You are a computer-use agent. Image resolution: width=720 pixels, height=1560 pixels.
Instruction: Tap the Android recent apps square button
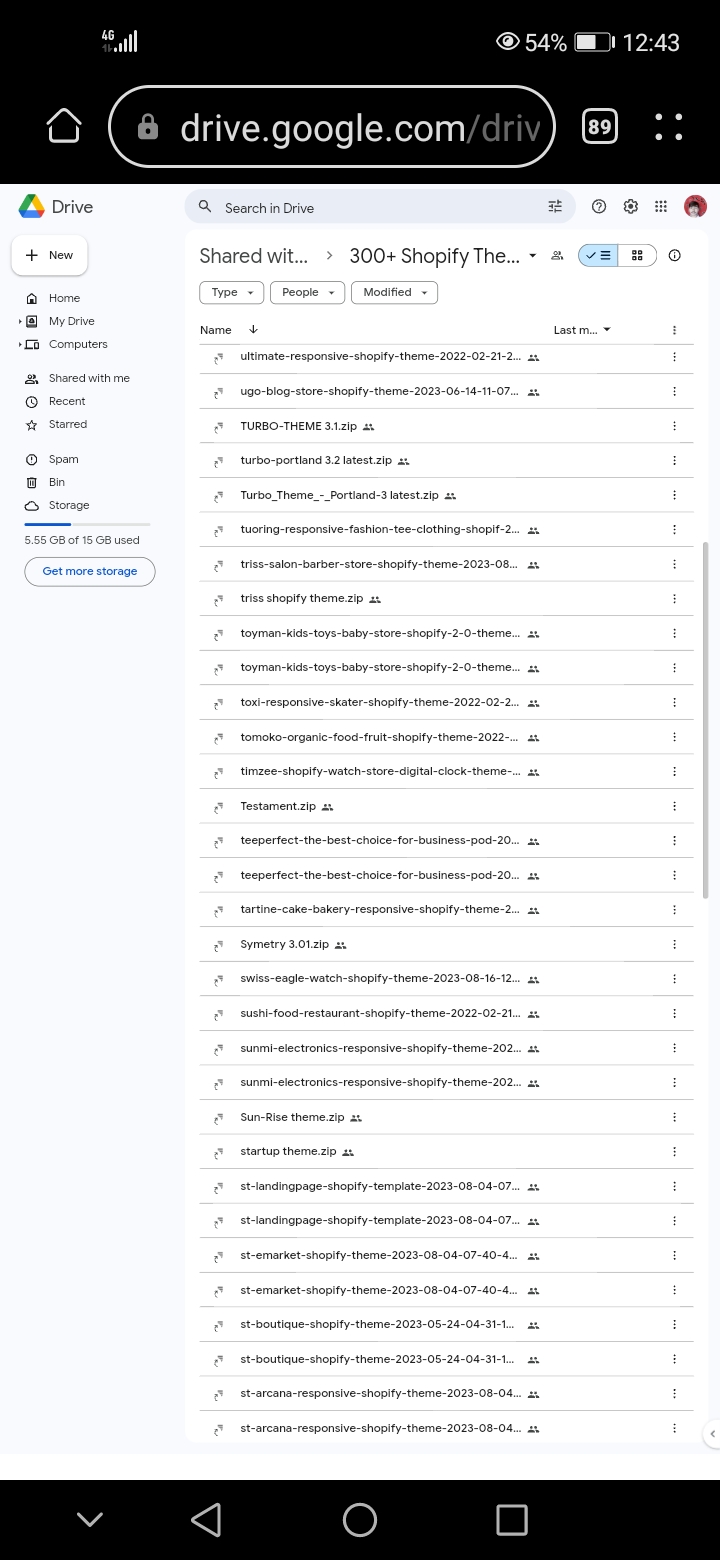511,1520
